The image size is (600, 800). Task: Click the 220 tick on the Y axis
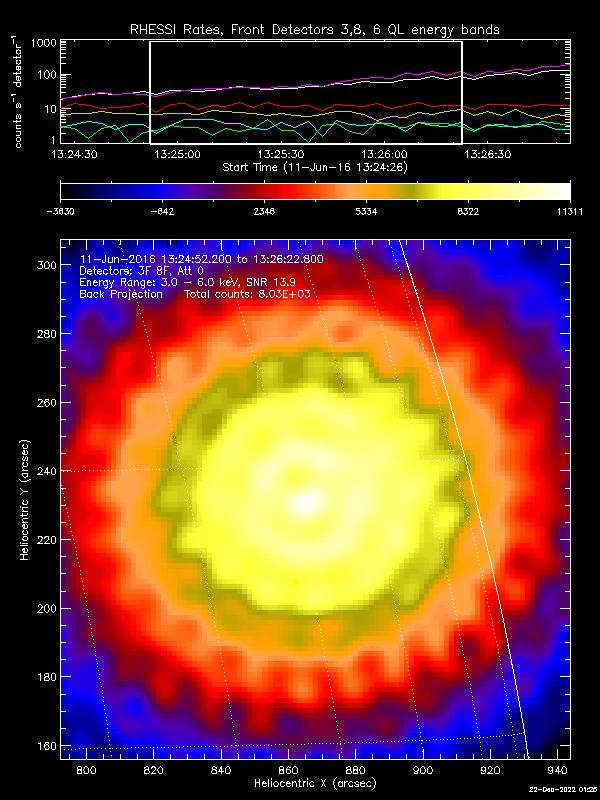(47, 540)
